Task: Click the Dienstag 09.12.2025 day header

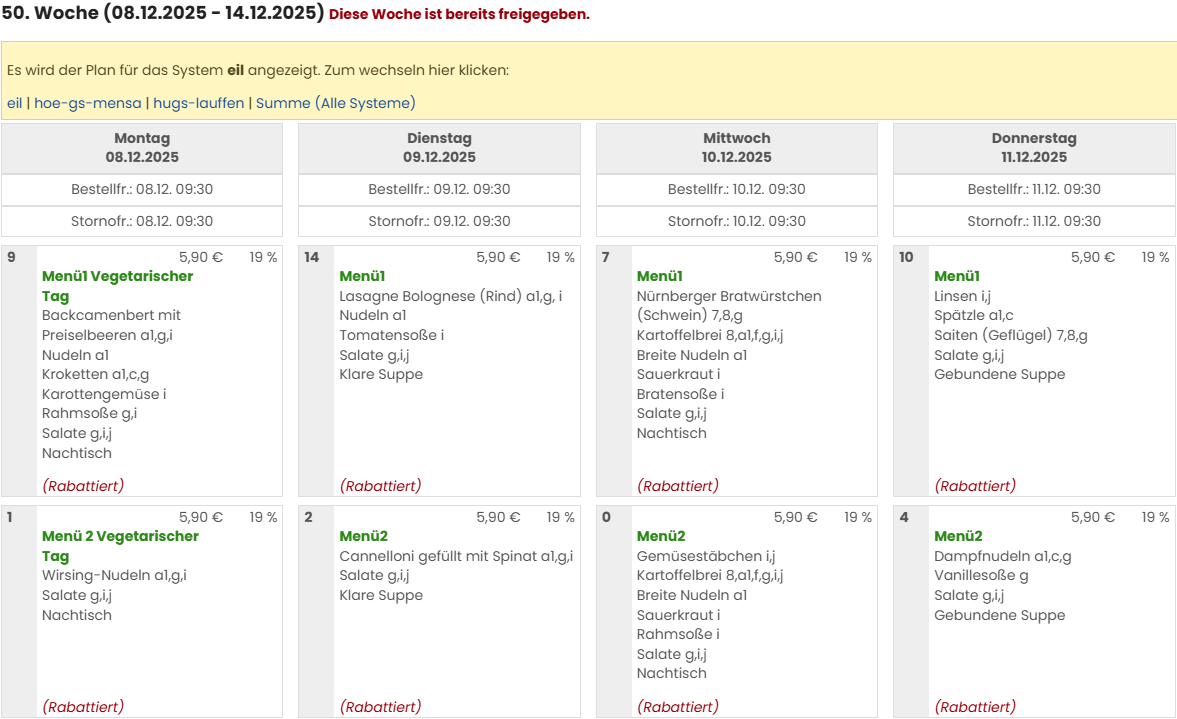Action: (439, 148)
